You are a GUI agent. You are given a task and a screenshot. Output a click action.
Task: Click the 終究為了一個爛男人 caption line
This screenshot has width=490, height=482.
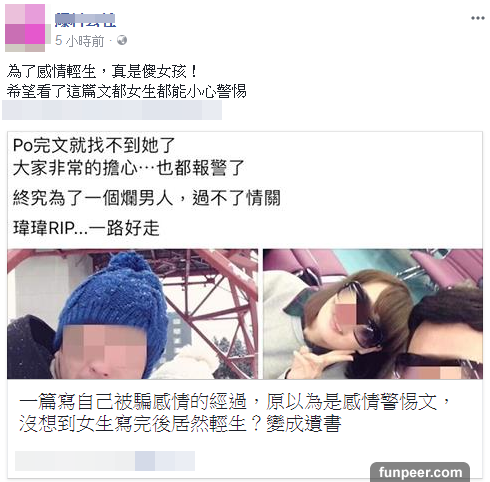coord(147,198)
